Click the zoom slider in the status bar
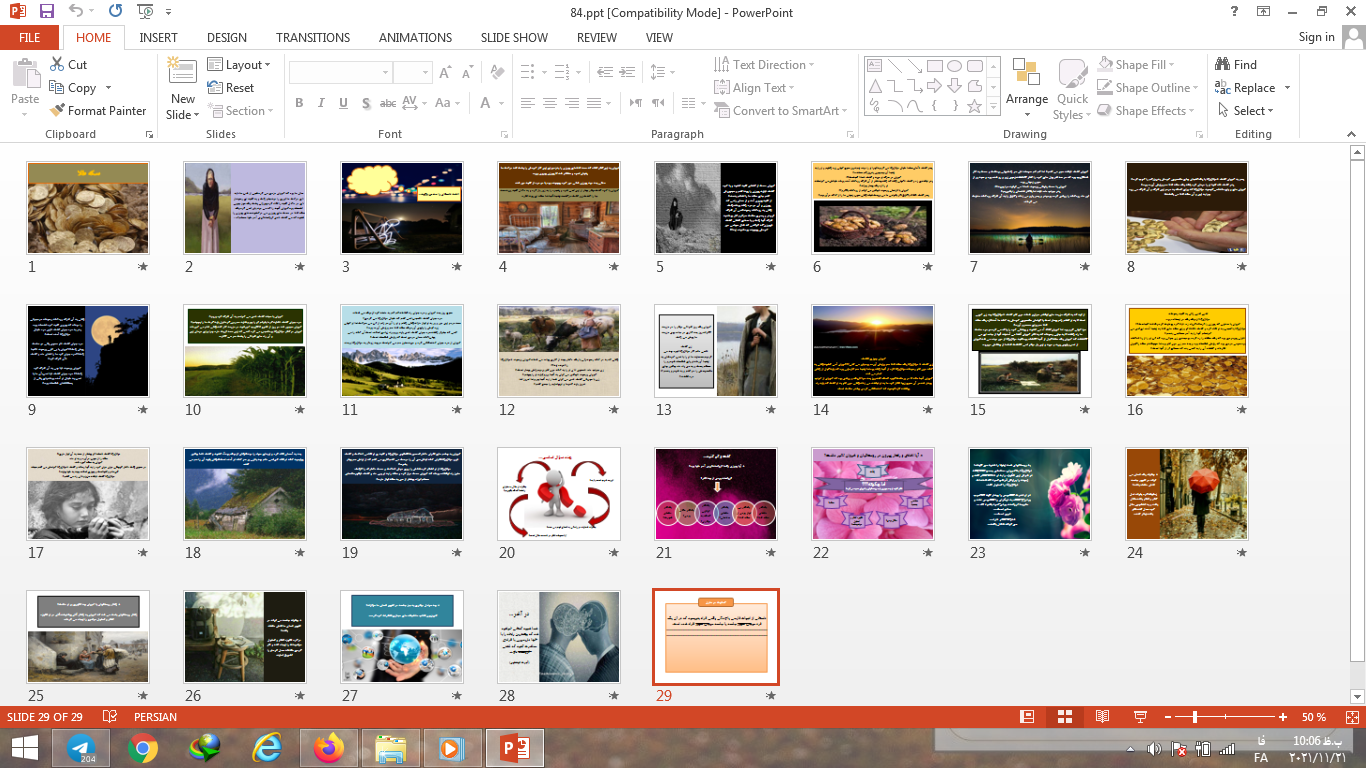This screenshot has height=768, width=1366. coord(1195,717)
